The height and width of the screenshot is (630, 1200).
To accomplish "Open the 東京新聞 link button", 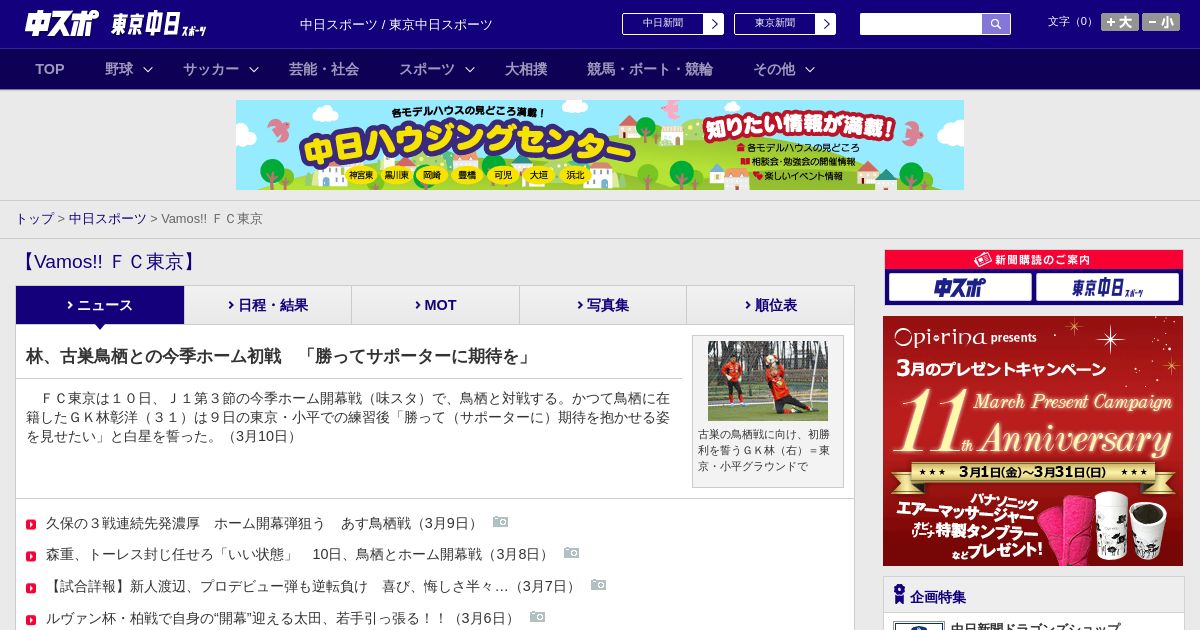I will coord(775,24).
